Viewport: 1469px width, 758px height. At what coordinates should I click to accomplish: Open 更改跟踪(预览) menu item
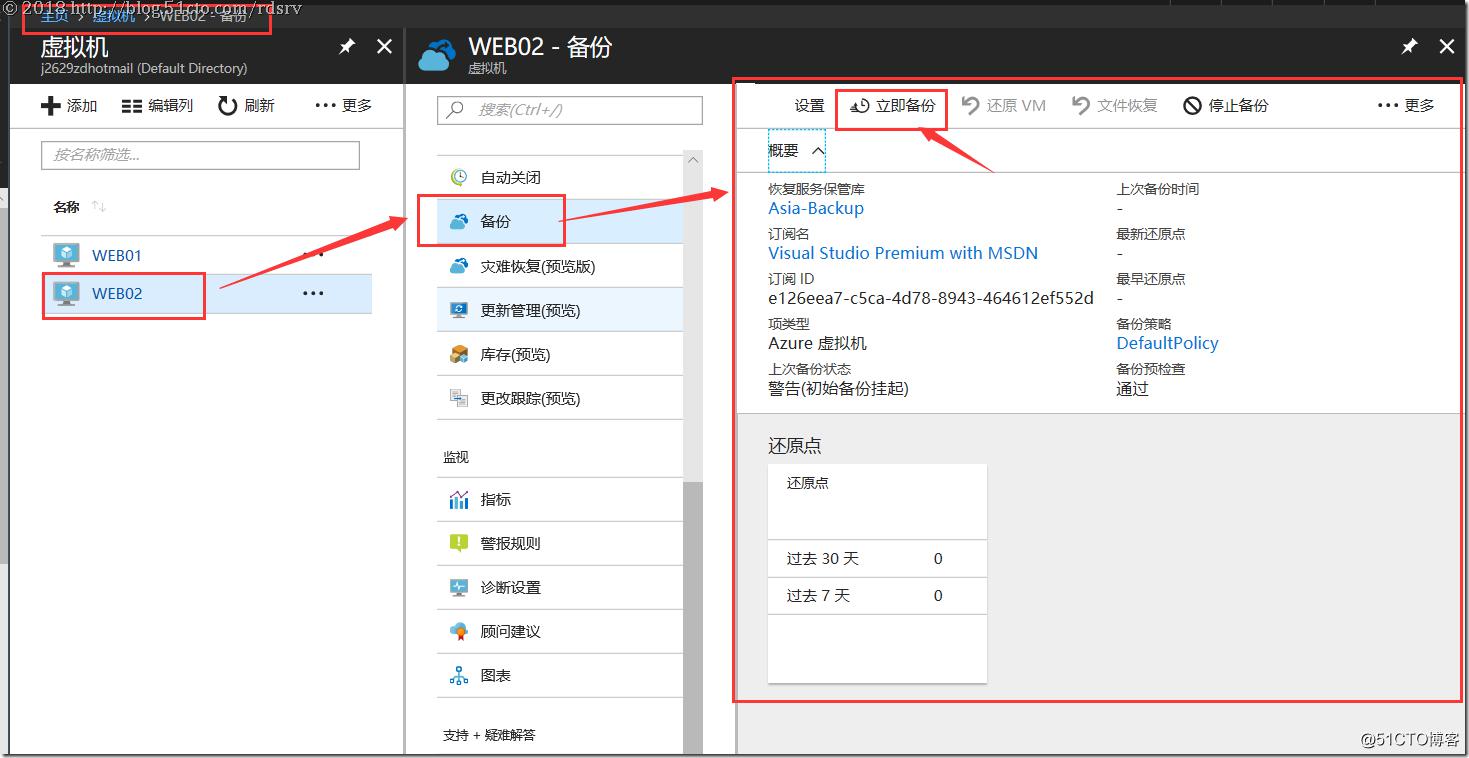(x=560, y=398)
